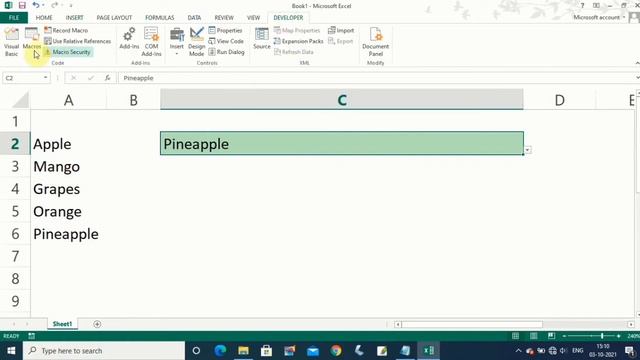This screenshot has width=640, height=360.
Task: Open control Properties
Action: (x=225, y=30)
